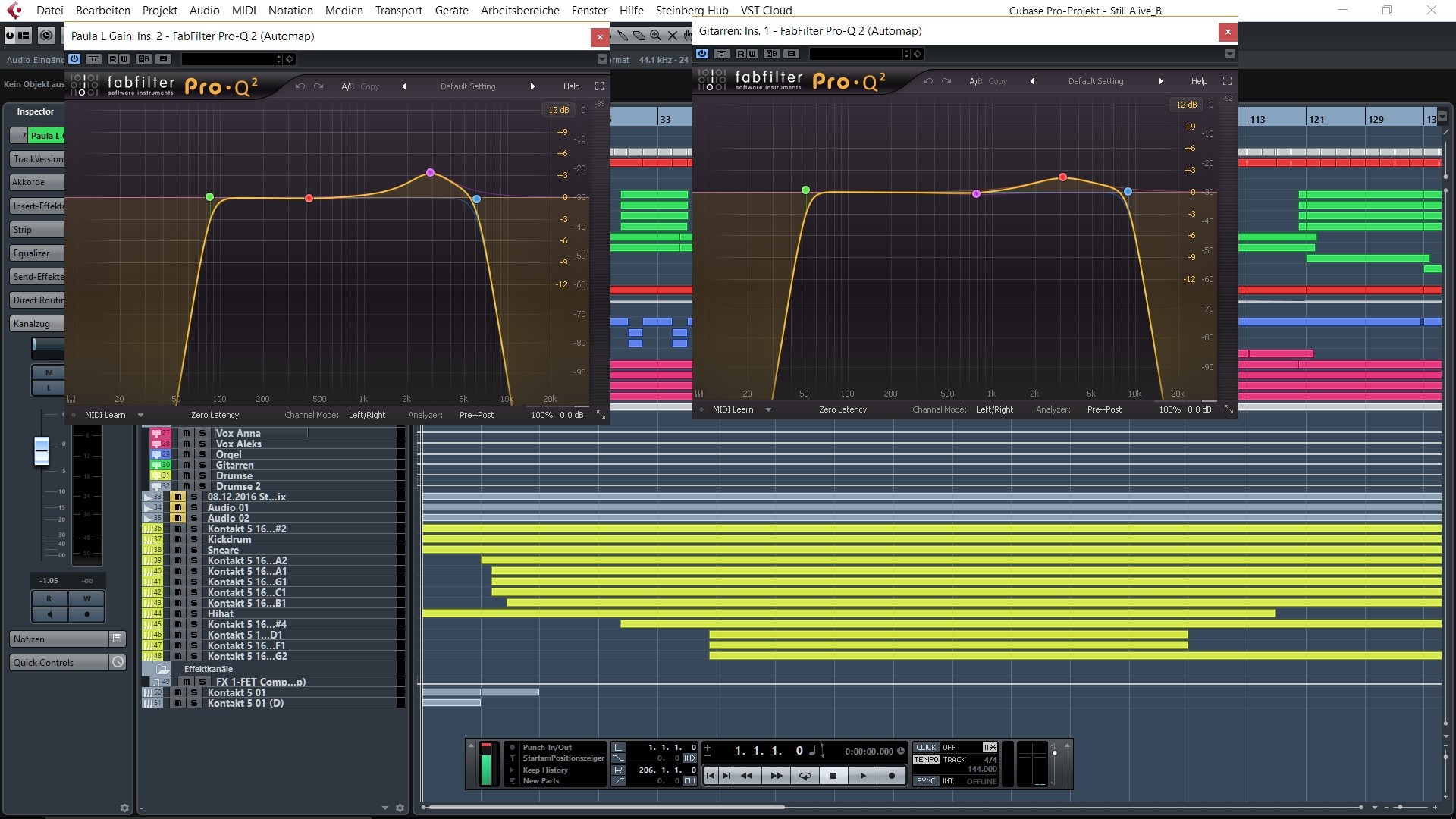
Task: Open Help in Paula L Gain Pro-Q
Action: [571, 86]
